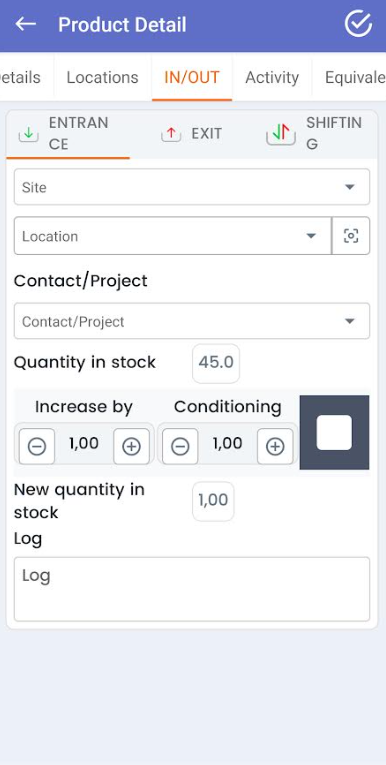Click plus under Conditioning
The image size is (386, 765).
click(275, 446)
